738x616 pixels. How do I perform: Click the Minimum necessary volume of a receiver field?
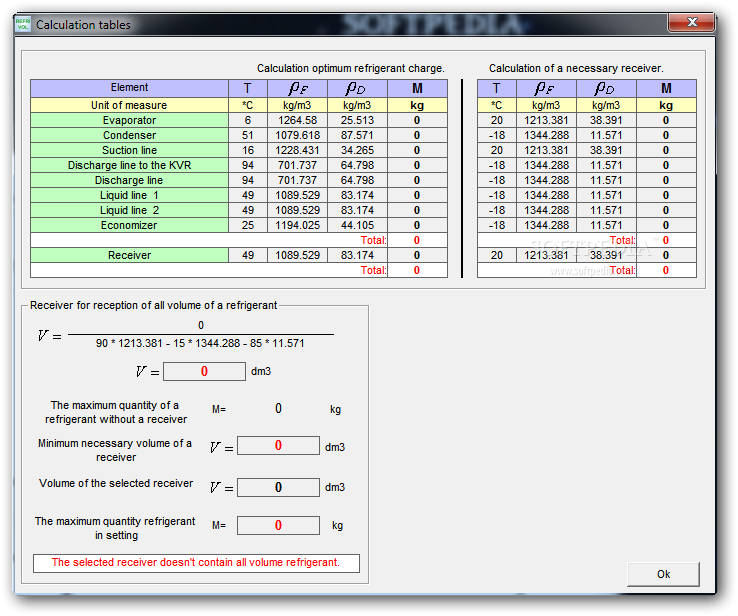click(278, 446)
